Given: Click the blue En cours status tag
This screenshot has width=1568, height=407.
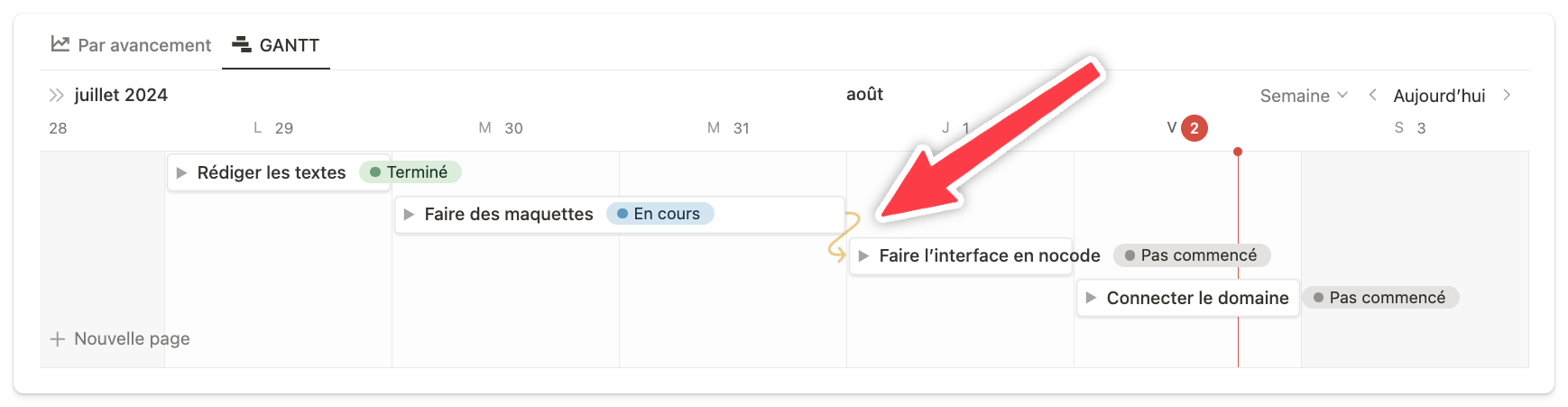Looking at the screenshot, I should (660, 214).
